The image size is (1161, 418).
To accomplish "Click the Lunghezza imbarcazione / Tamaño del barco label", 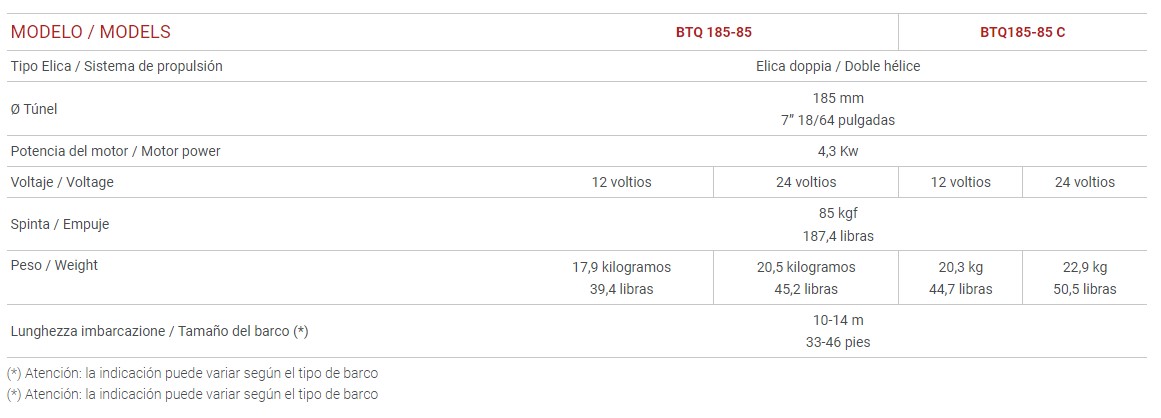I will (x=158, y=331).
